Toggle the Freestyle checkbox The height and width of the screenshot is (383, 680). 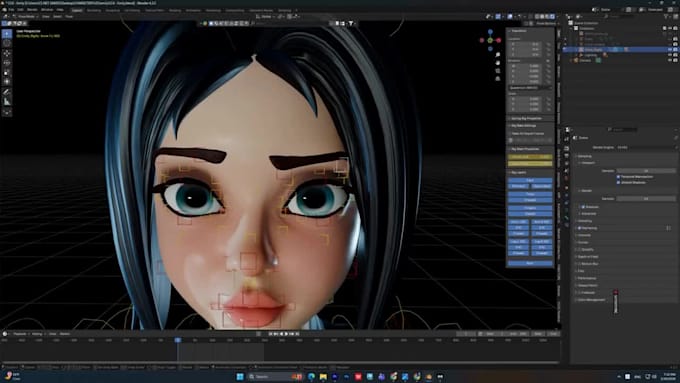[x=580, y=292]
